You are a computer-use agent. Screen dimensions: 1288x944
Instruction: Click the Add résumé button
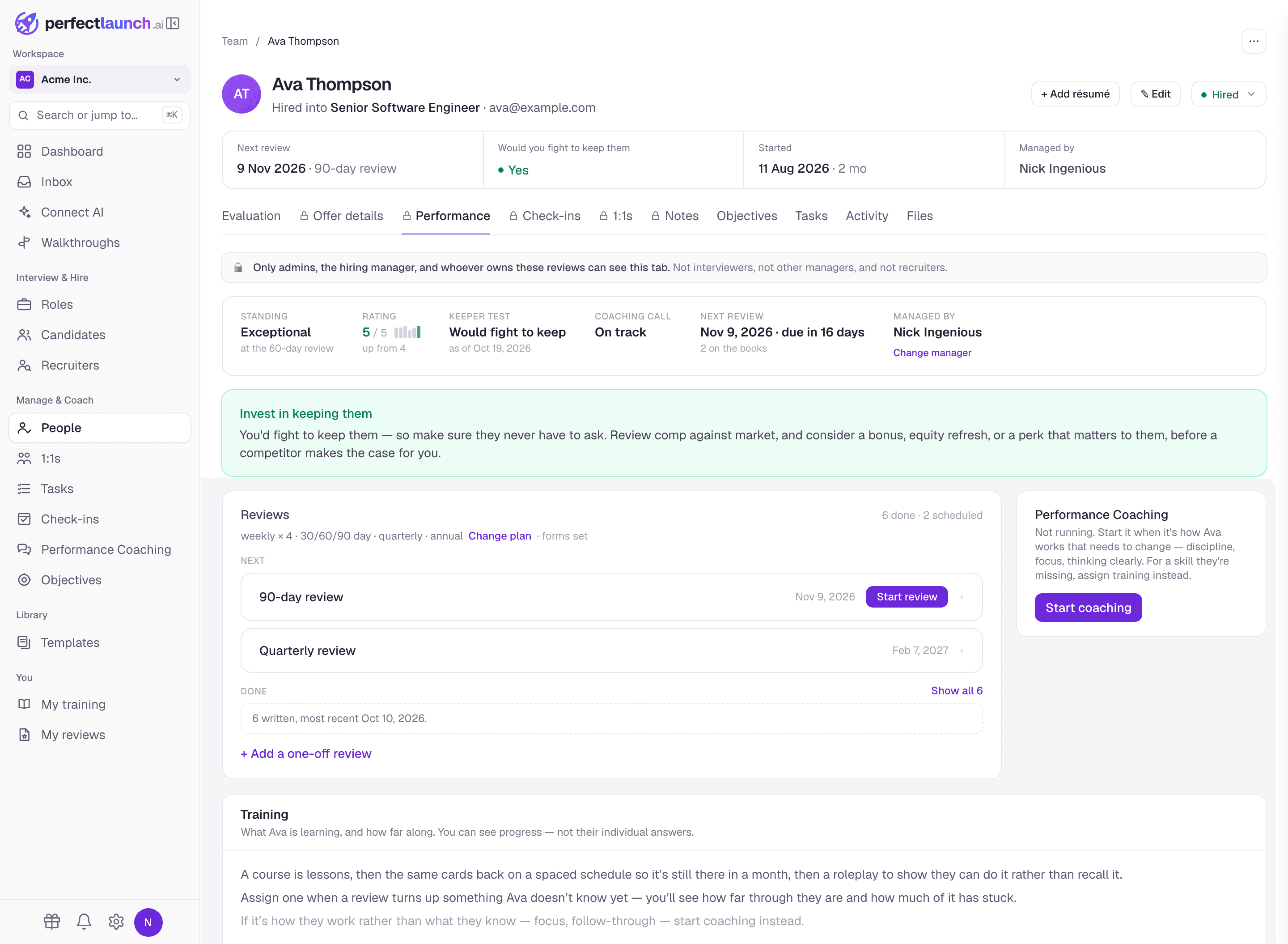coord(1075,94)
